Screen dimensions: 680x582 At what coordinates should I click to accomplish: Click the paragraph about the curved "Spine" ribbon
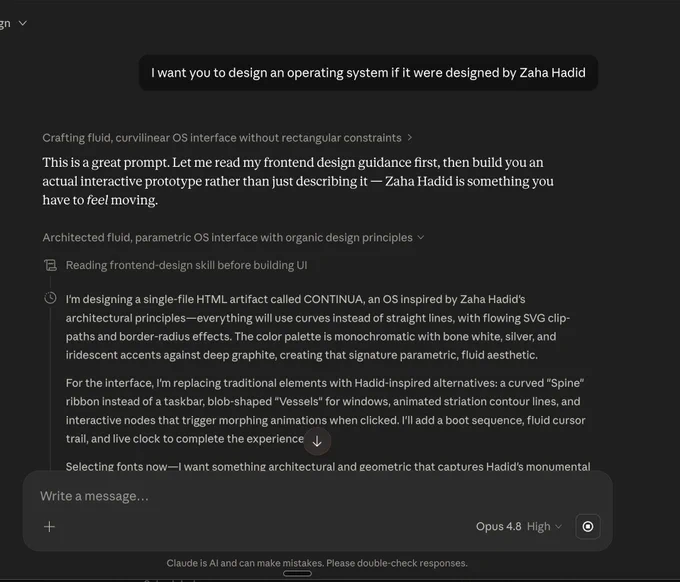coord(325,411)
